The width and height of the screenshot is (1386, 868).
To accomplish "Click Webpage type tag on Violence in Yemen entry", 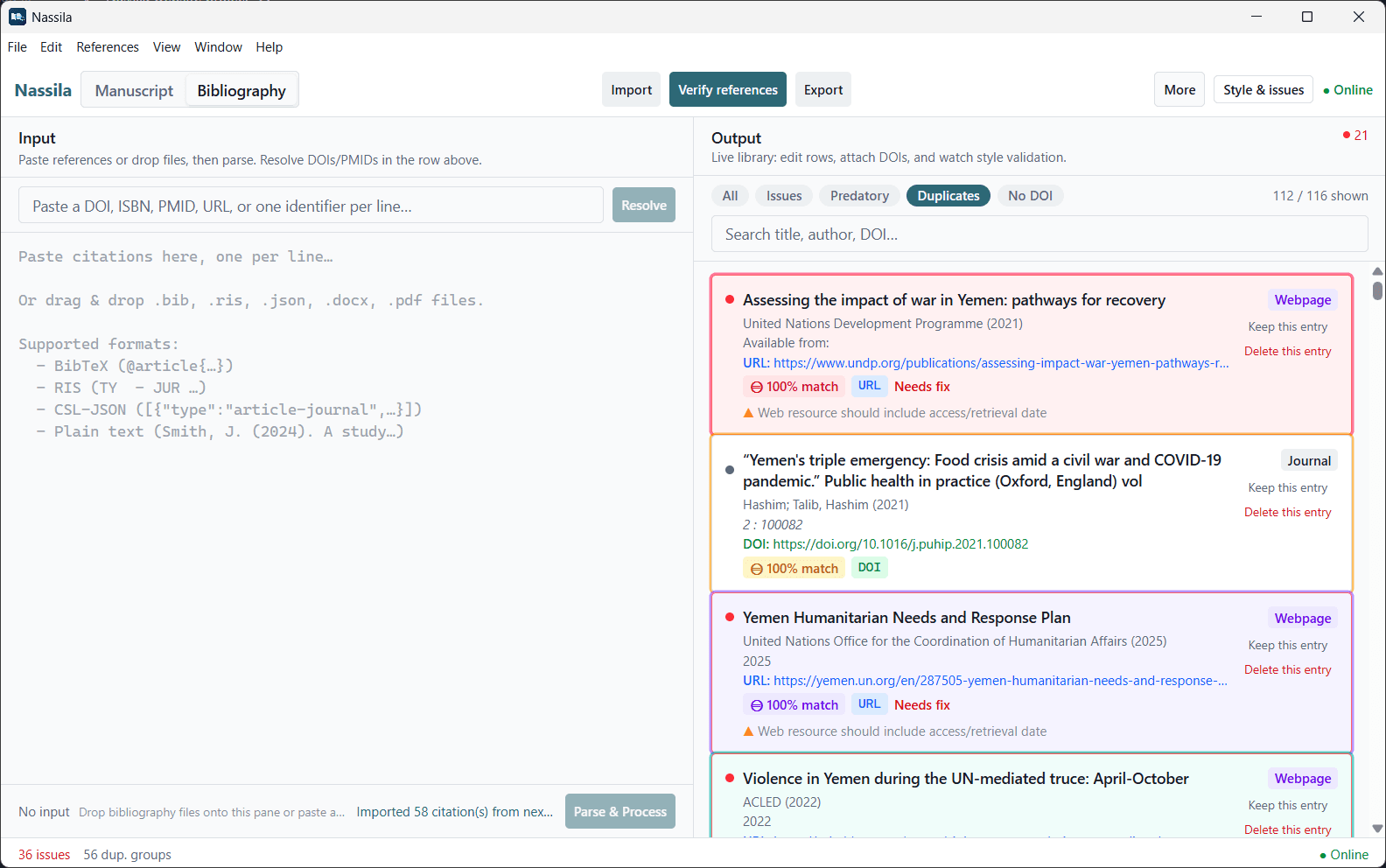I will [x=1303, y=779].
